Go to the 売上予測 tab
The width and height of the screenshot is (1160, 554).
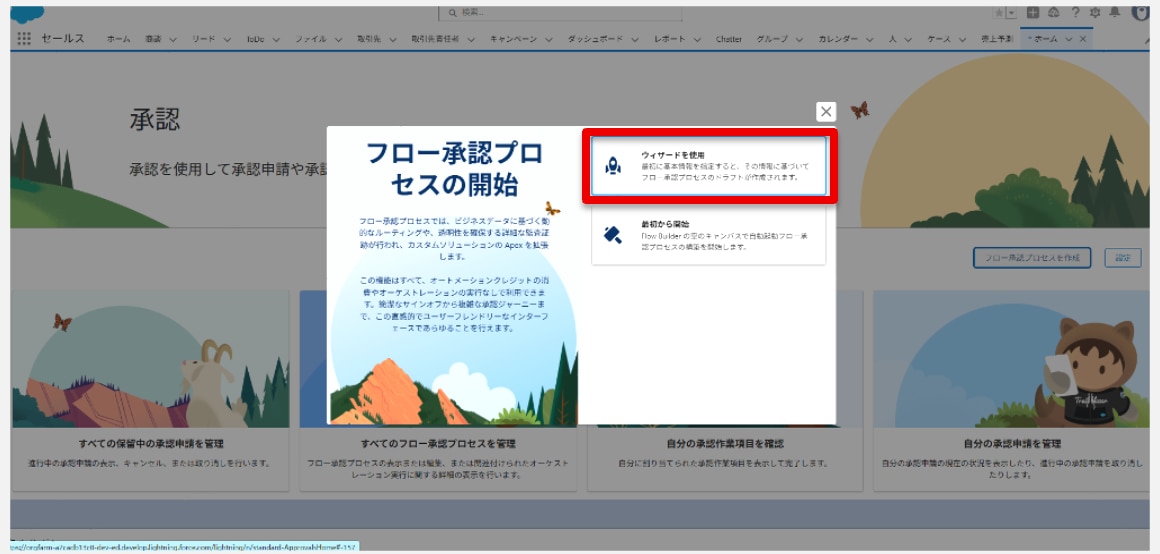point(997,39)
